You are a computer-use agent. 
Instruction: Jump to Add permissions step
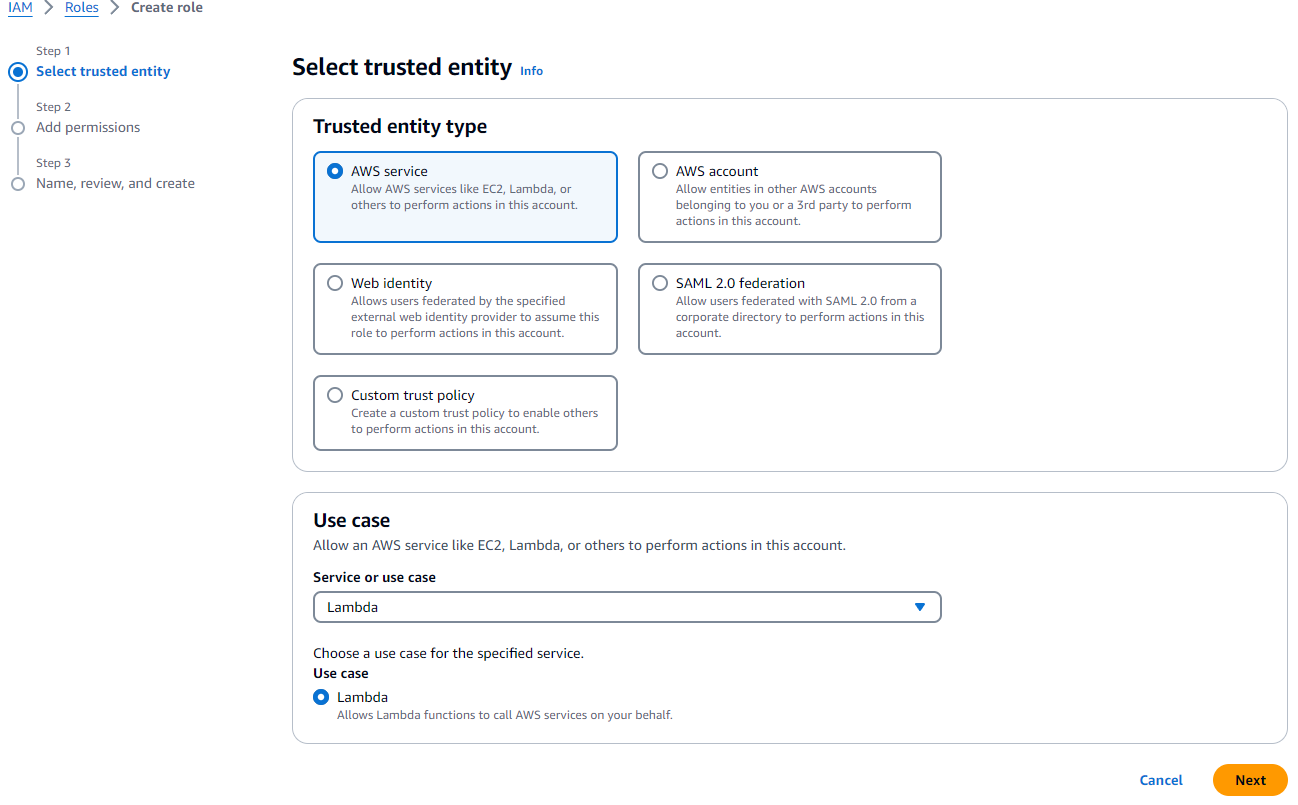[88, 127]
